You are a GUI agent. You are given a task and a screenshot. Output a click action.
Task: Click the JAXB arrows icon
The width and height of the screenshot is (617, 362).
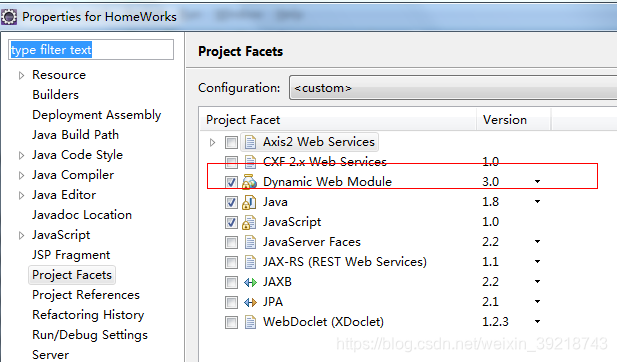point(250,282)
